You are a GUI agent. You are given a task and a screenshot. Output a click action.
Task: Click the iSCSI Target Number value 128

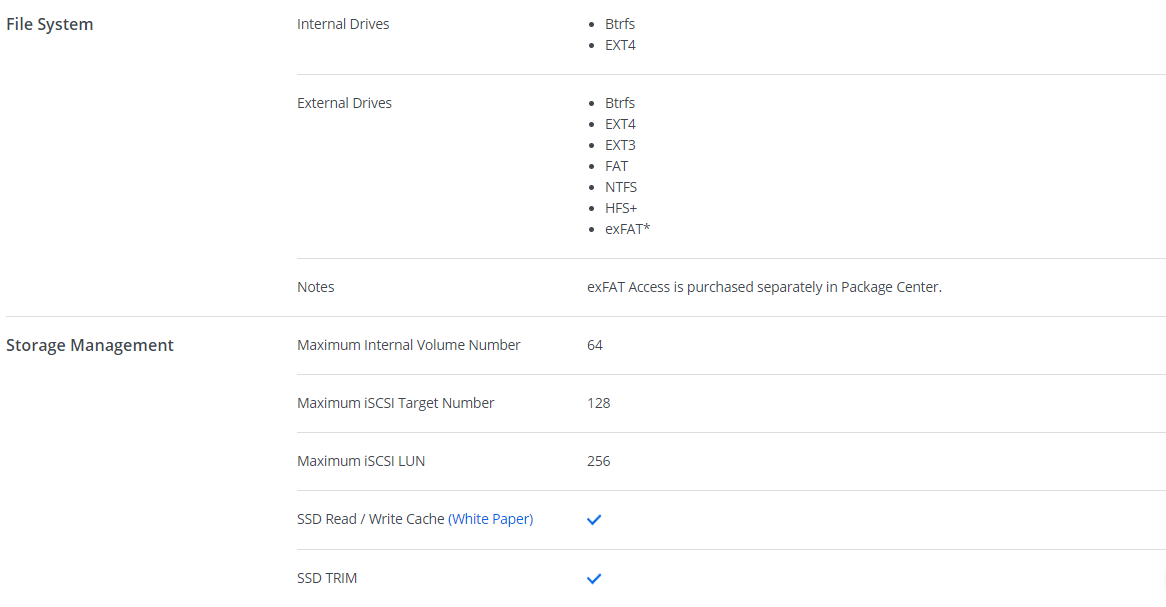(x=599, y=403)
